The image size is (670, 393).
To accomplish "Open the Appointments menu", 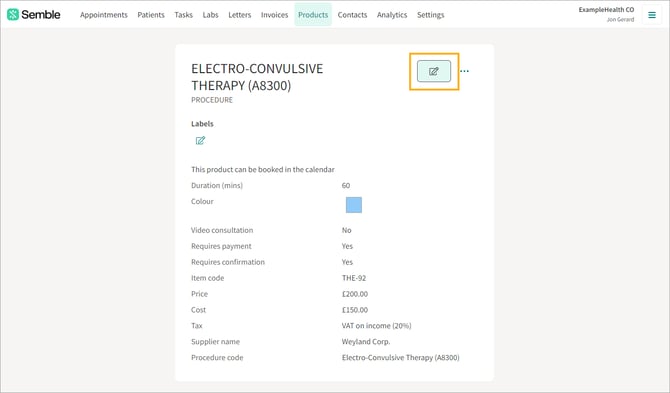I will click(x=104, y=15).
